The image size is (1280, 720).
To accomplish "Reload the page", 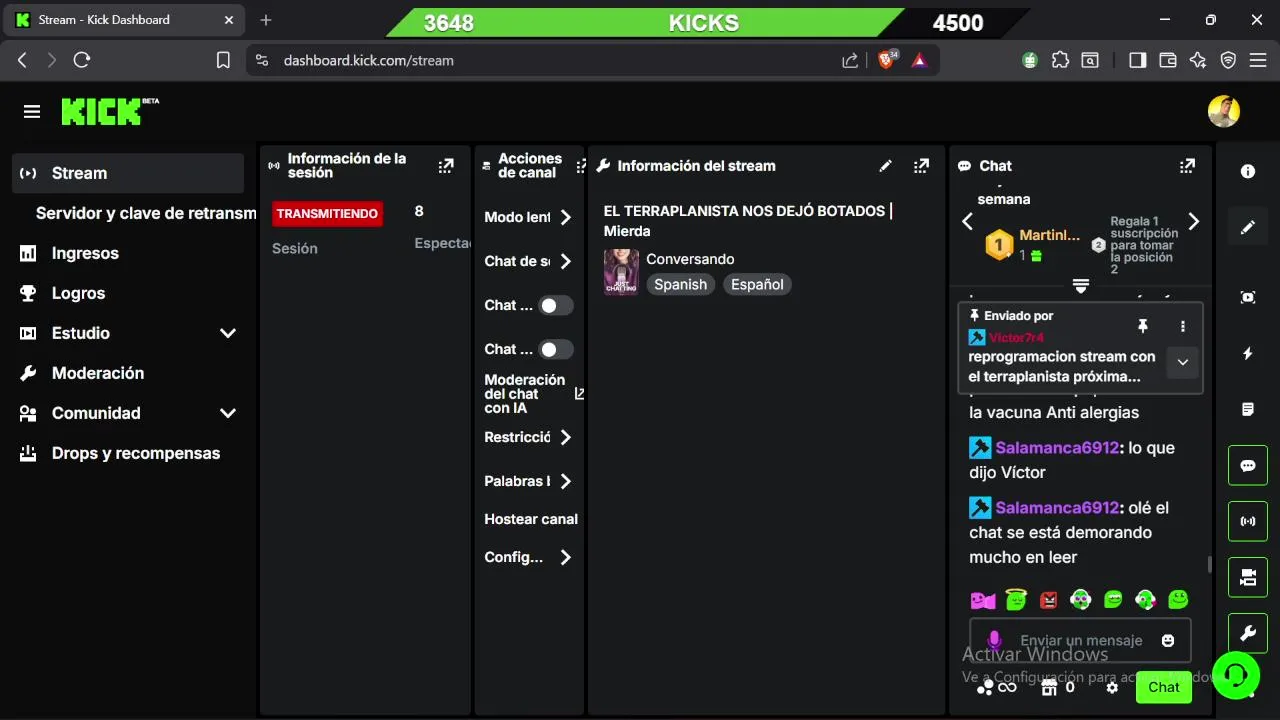I will click(x=82, y=60).
